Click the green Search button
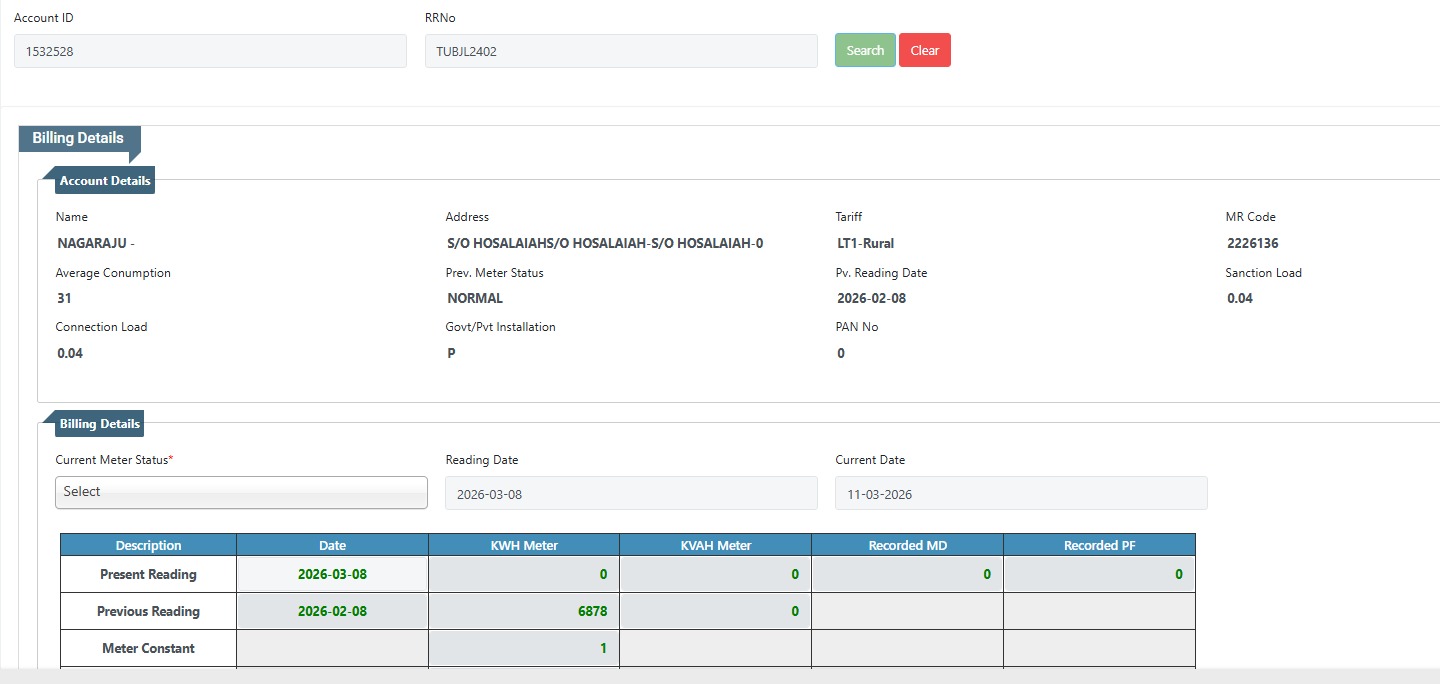Viewport: 1440px width, 684px height. tap(865, 51)
